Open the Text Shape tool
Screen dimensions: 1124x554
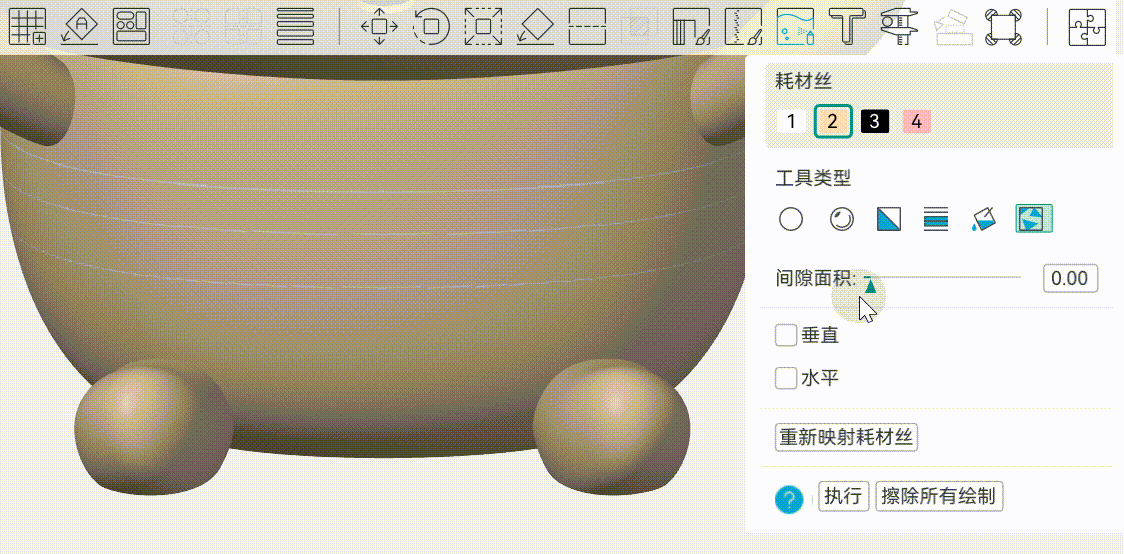pyautogui.click(x=847, y=27)
